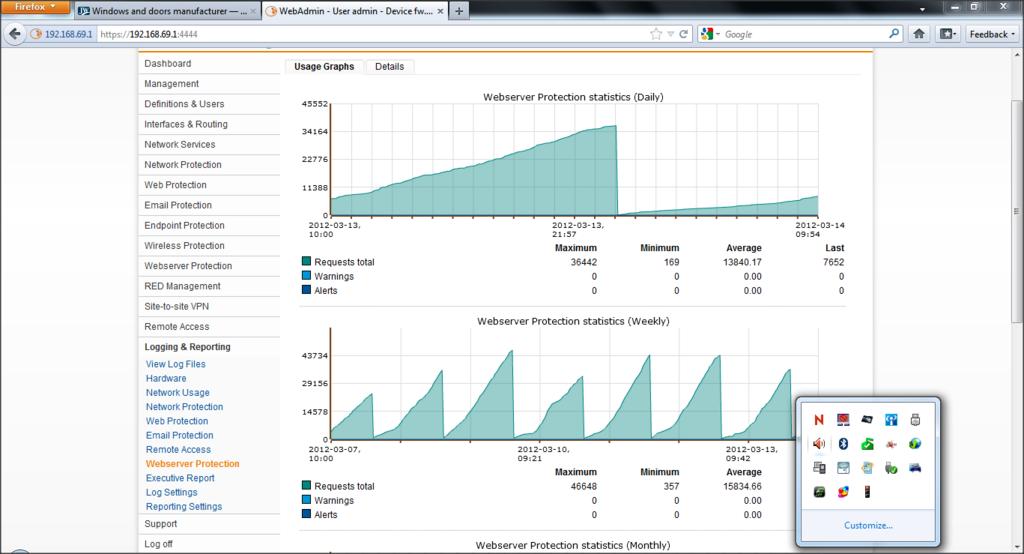Bookmark this page with the star icon

tap(656, 34)
